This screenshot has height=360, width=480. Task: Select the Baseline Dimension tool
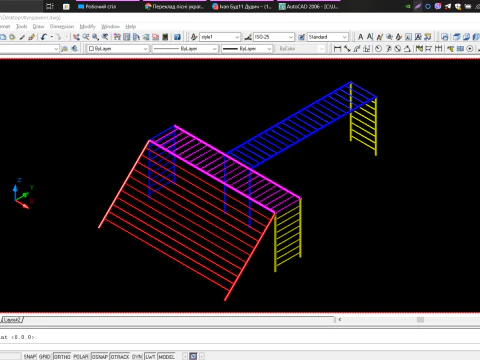pyautogui.click(x=429, y=49)
